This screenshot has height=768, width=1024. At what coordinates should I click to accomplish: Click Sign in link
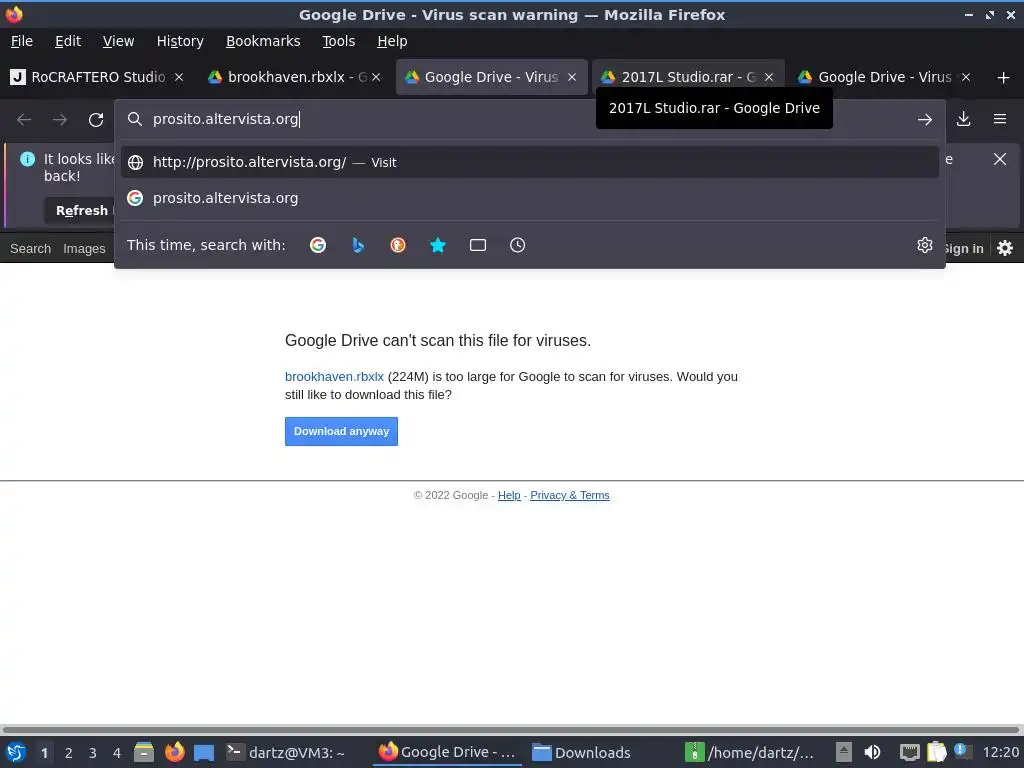[963, 249]
